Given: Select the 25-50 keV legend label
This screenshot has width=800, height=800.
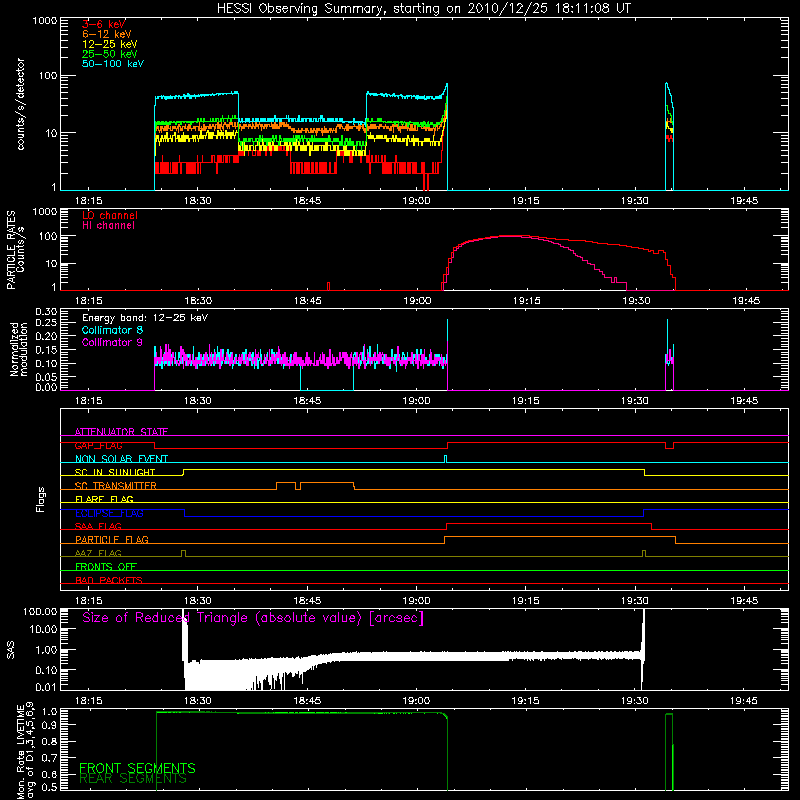Looking at the screenshot, I should click(110, 54).
